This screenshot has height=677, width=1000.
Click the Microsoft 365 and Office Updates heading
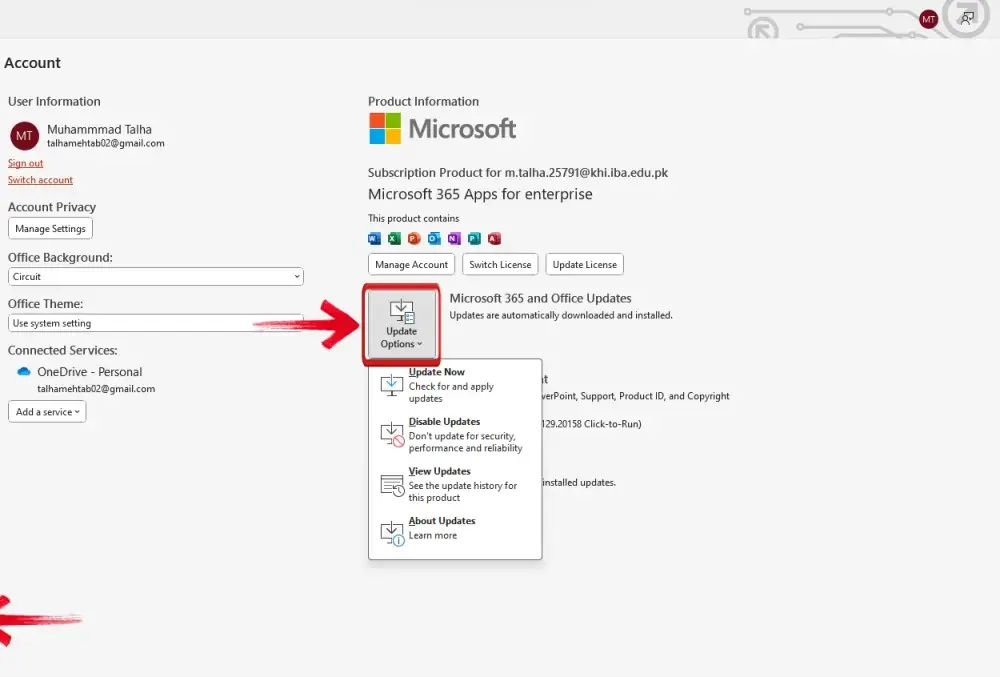(x=540, y=298)
